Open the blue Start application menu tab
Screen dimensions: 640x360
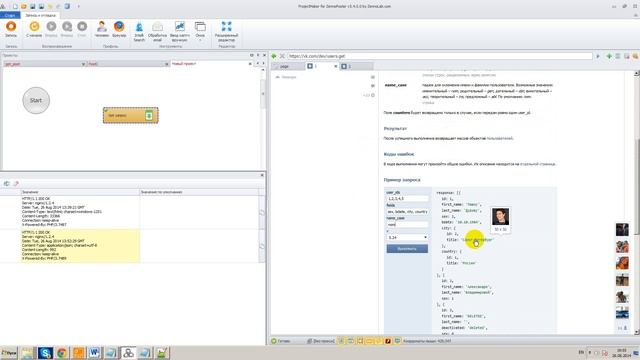(10, 15)
